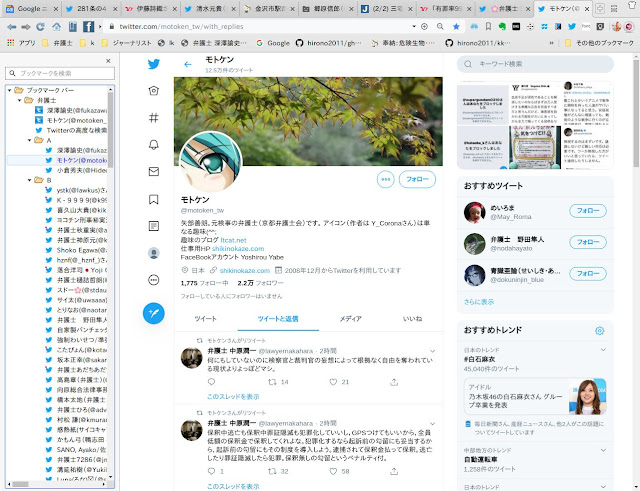Click the ブックマークを検索 field
This screenshot has width=640, height=491.
click(x=60, y=73)
